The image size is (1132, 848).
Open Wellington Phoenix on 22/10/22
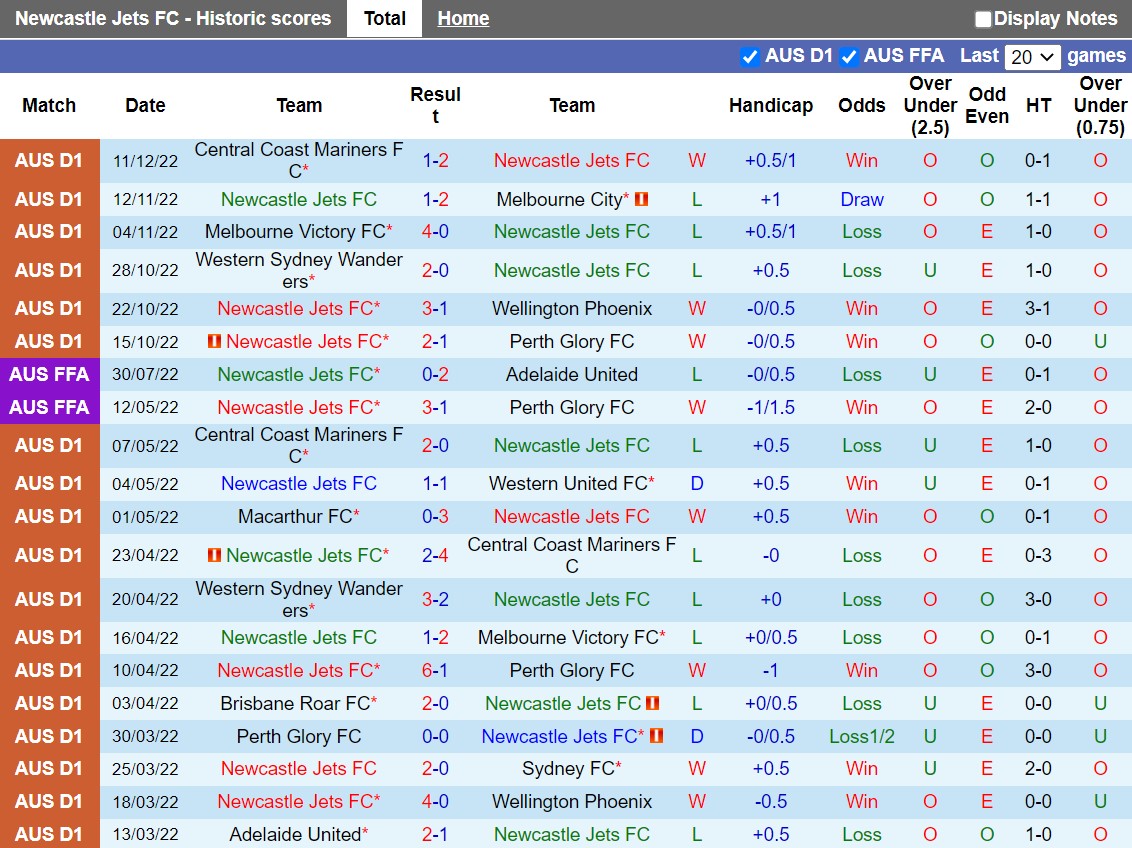[x=572, y=309]
